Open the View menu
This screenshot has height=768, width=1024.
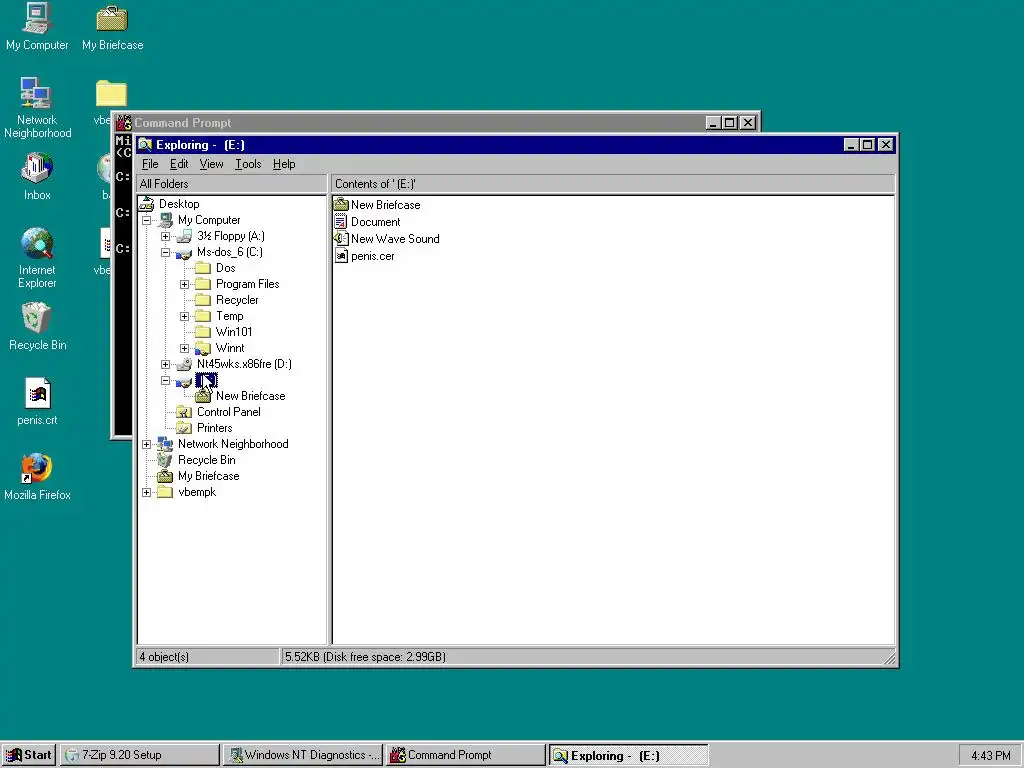point(212,164)
